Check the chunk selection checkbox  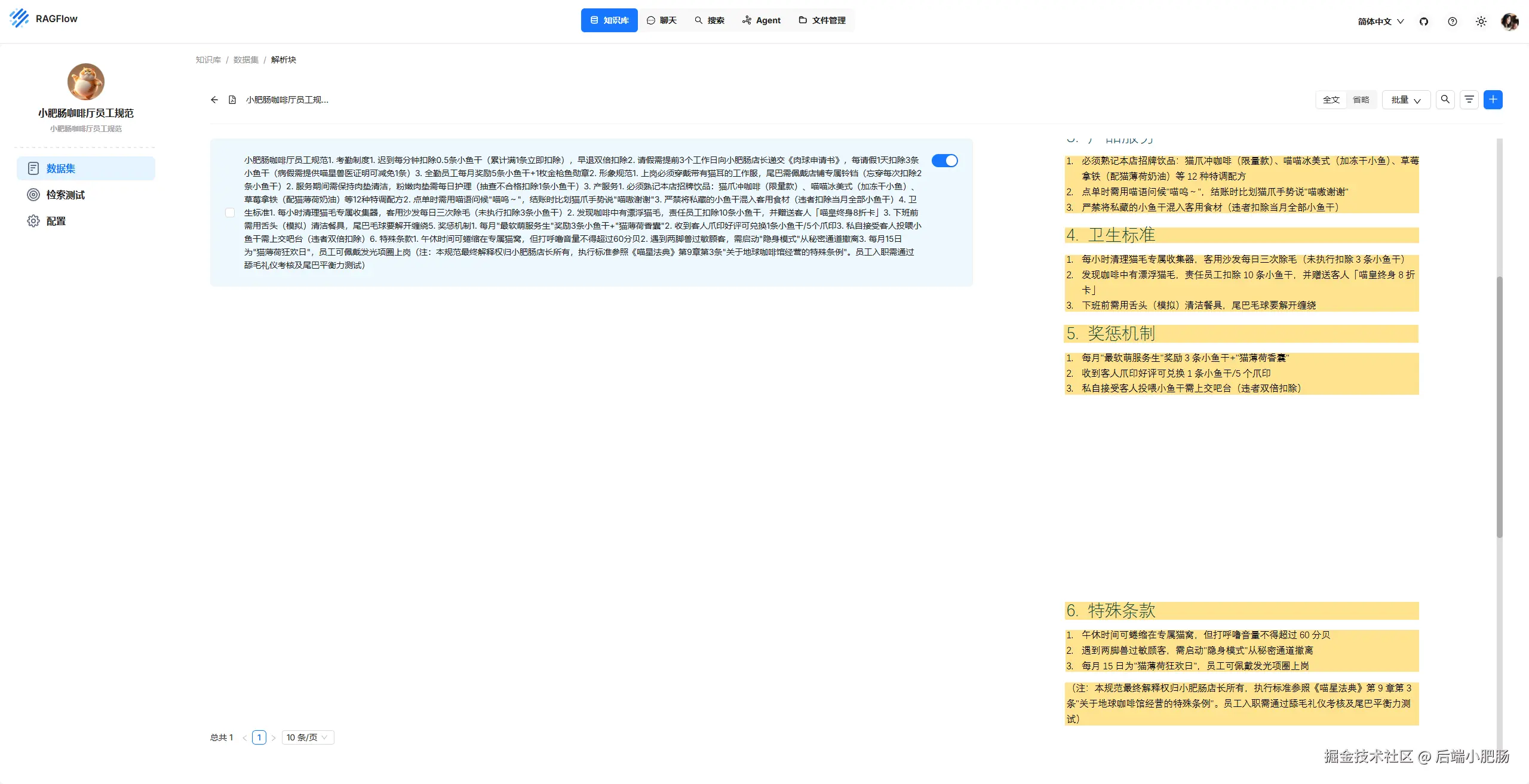pos(230,213)
